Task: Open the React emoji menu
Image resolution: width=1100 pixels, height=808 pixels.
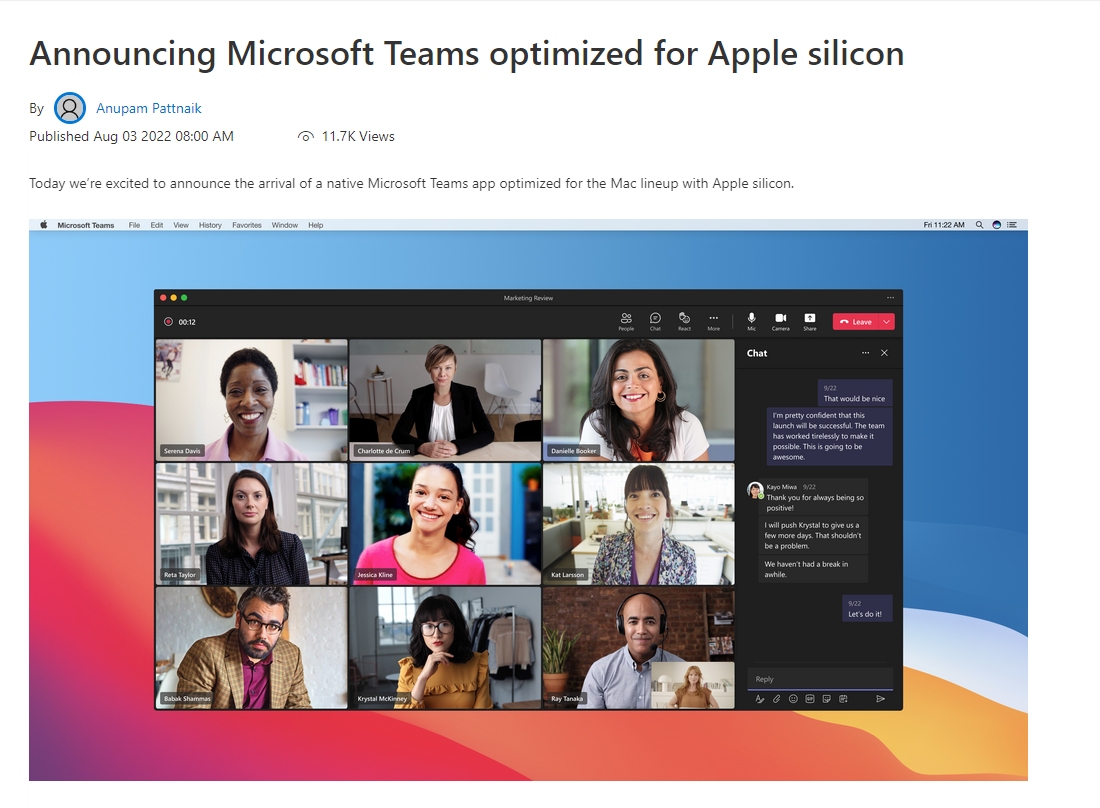Action: [685, 321]
